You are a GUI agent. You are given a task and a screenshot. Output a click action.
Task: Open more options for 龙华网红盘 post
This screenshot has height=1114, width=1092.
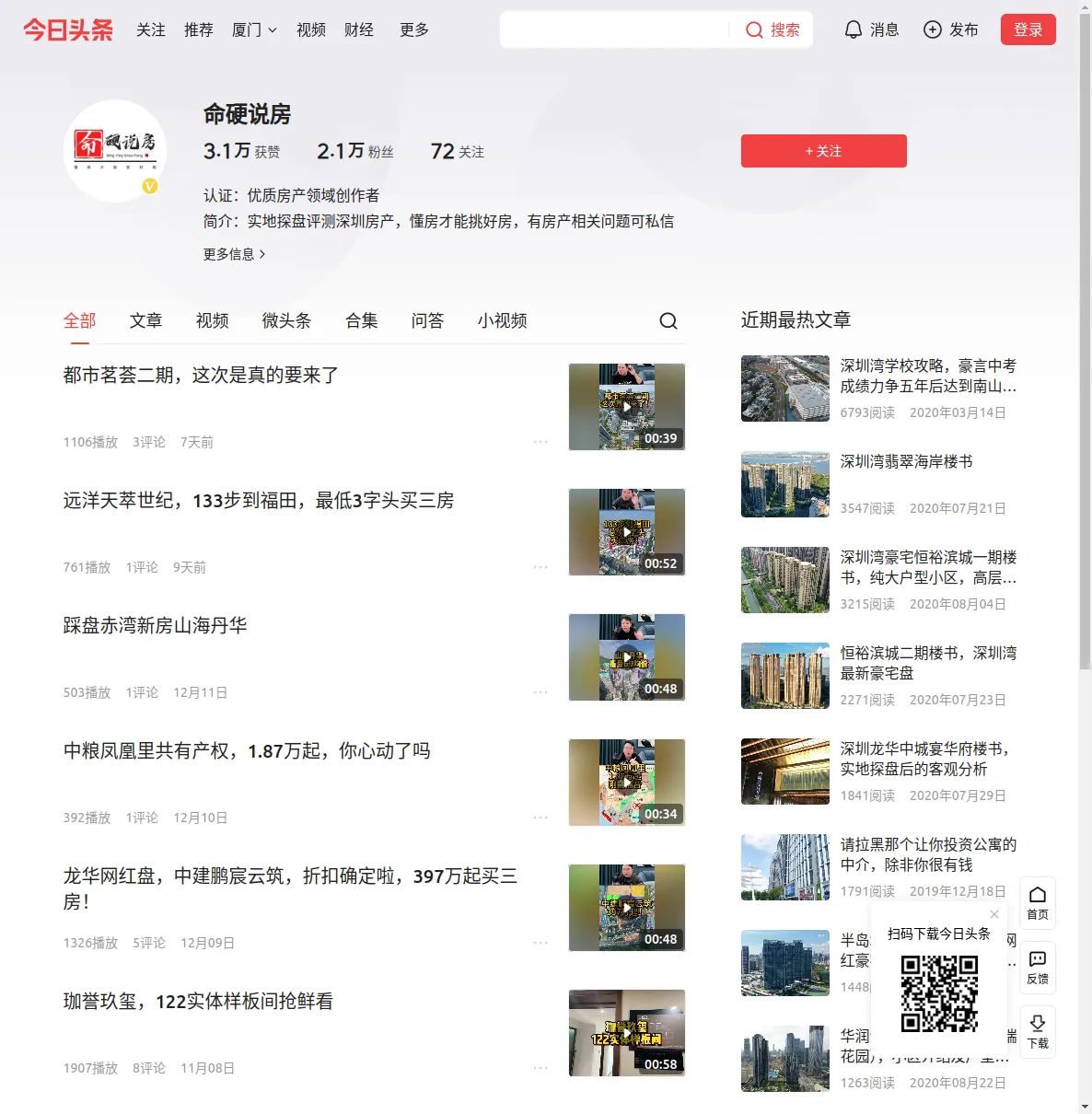[x=540, y=943]
